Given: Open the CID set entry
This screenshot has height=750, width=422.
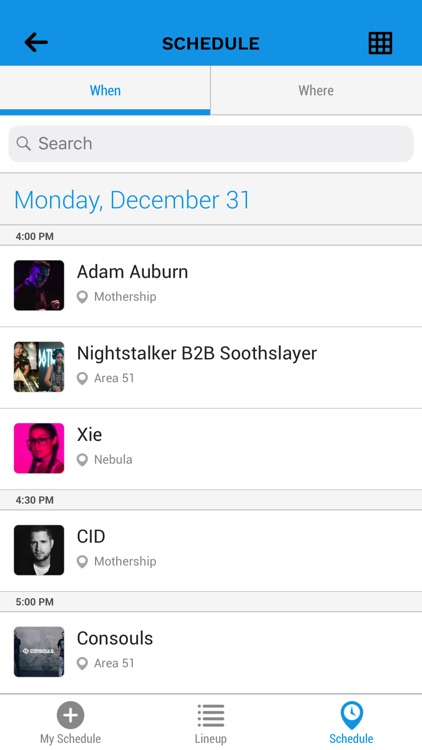Looking at the screenshot, I should (x=211, y=551).
